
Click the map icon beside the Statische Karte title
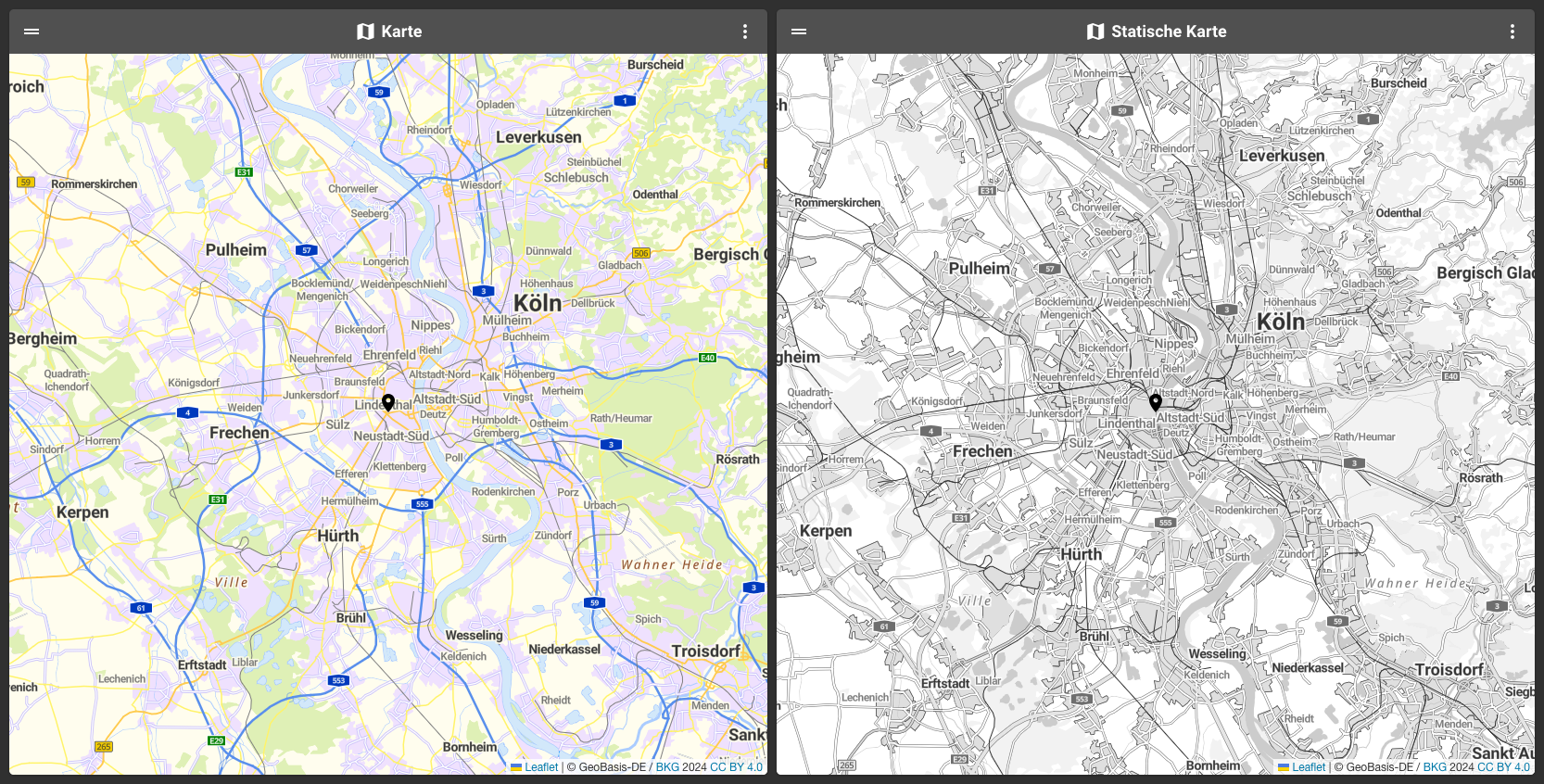[1095, 32]
